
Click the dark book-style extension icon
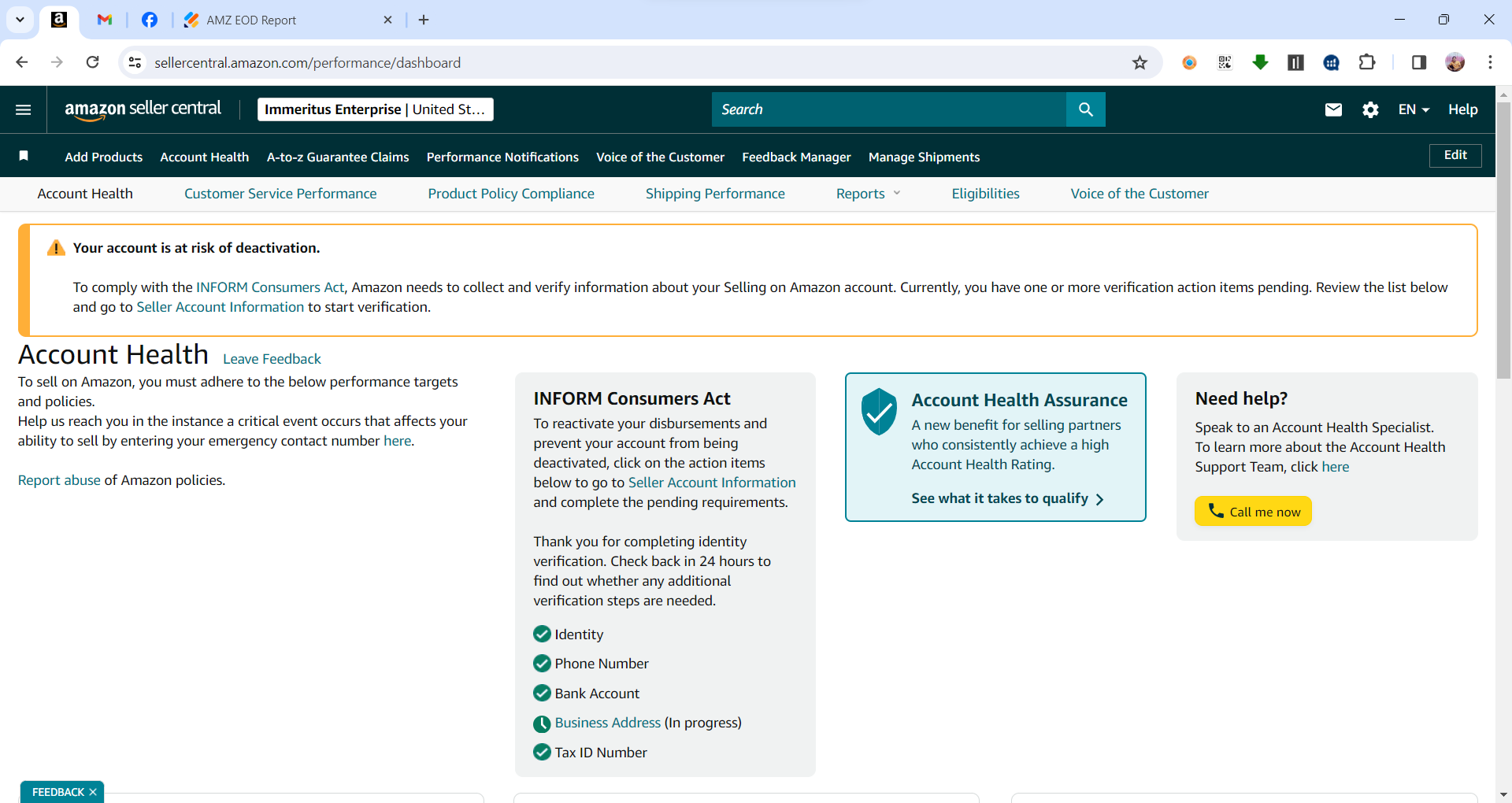click(1295, 62)
